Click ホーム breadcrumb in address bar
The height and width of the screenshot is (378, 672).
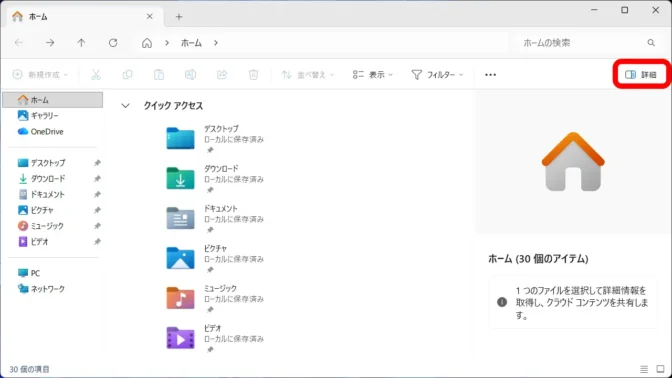[191, 43]
